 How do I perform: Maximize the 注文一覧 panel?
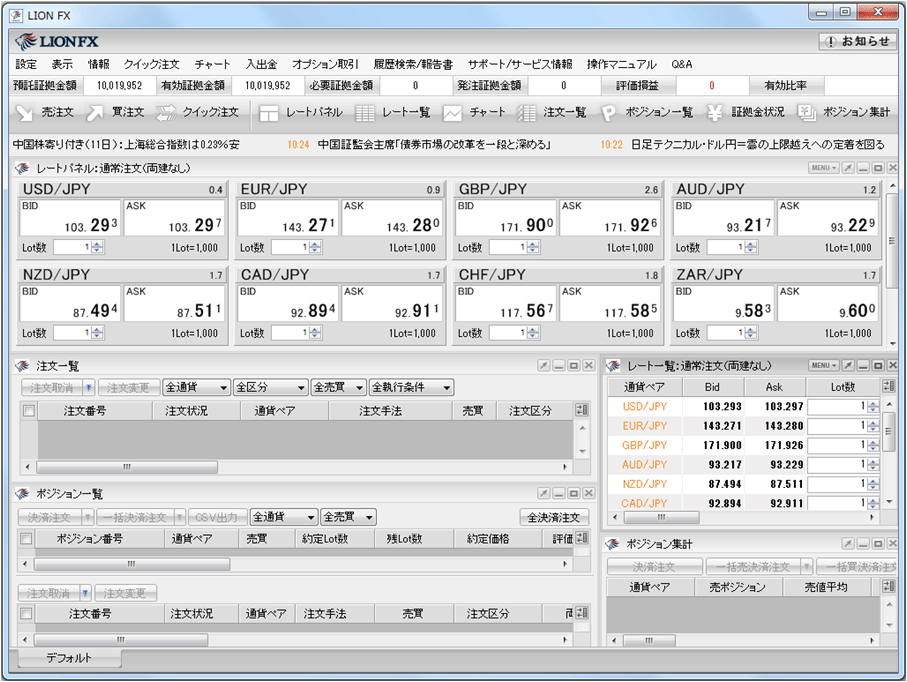point(574,365)
